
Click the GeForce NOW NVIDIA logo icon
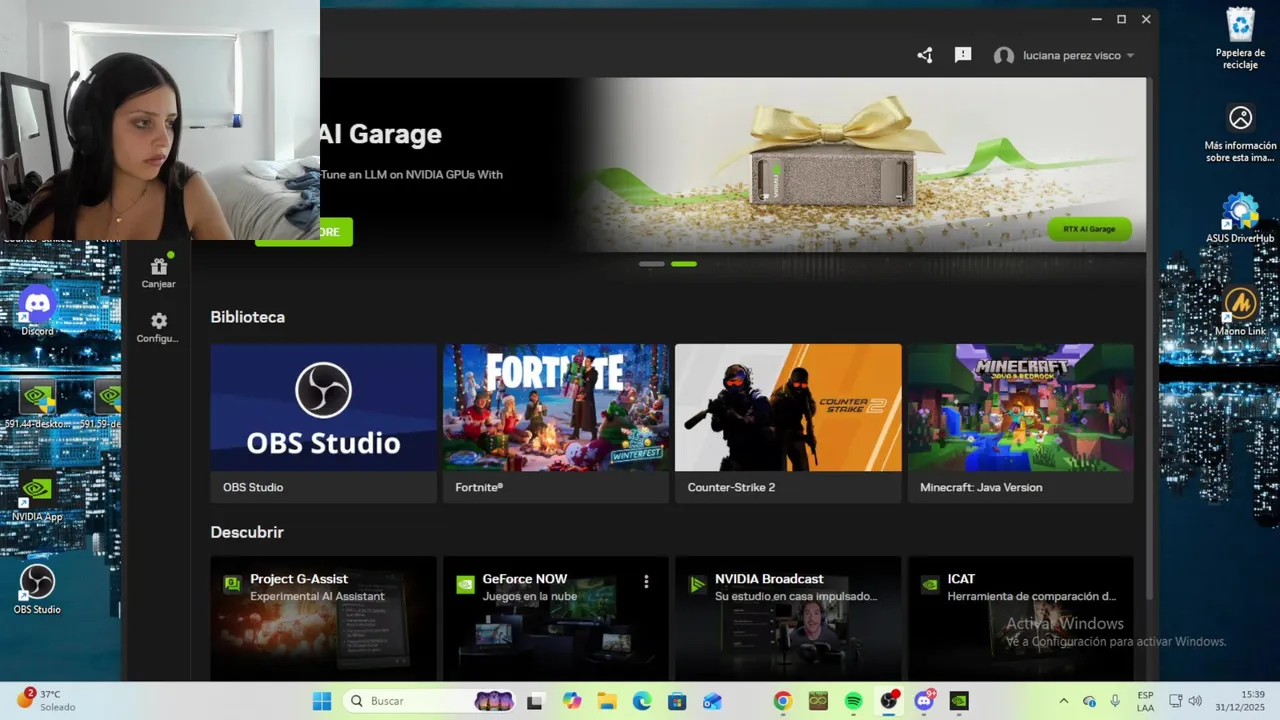[465, 584]
